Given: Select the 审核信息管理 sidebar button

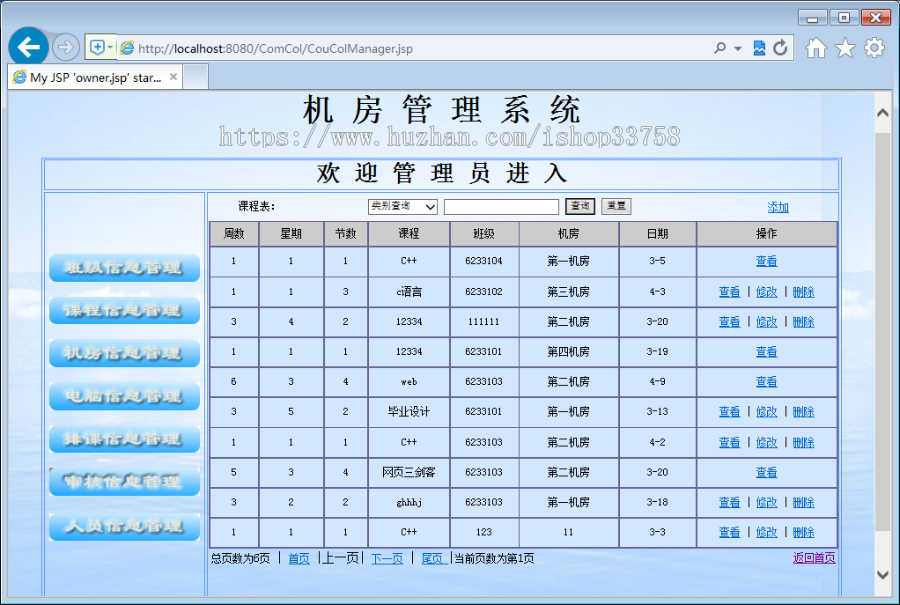Looking at the screenshot, I should pos(123,483).
